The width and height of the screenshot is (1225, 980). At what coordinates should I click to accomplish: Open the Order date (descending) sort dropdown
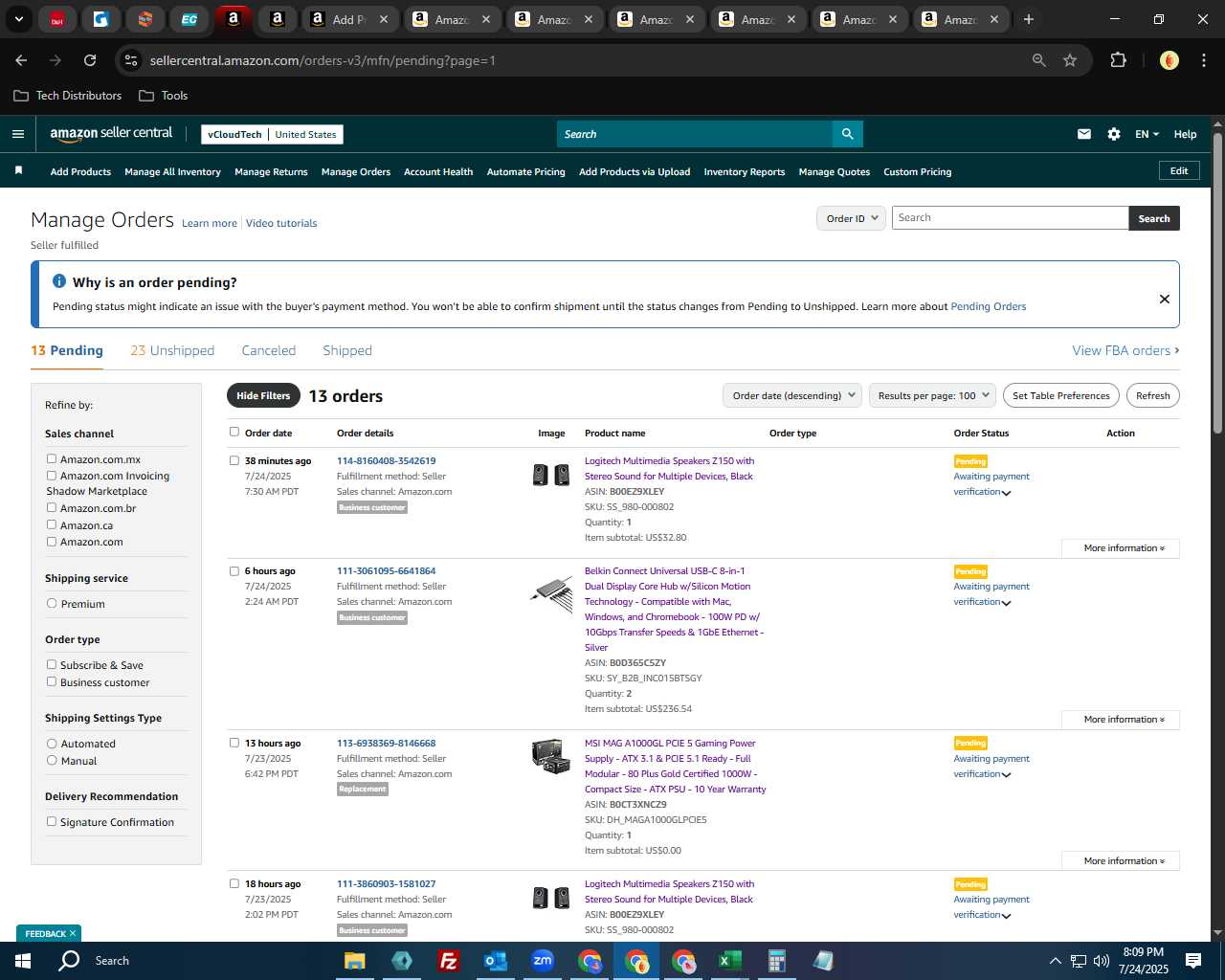click(x=792, y=395)
